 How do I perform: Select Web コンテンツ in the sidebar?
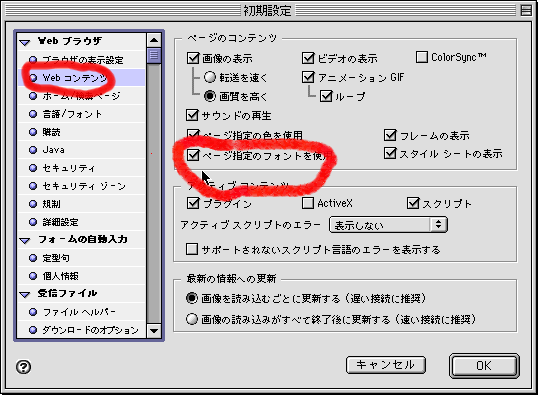click(x=81, y=78)
